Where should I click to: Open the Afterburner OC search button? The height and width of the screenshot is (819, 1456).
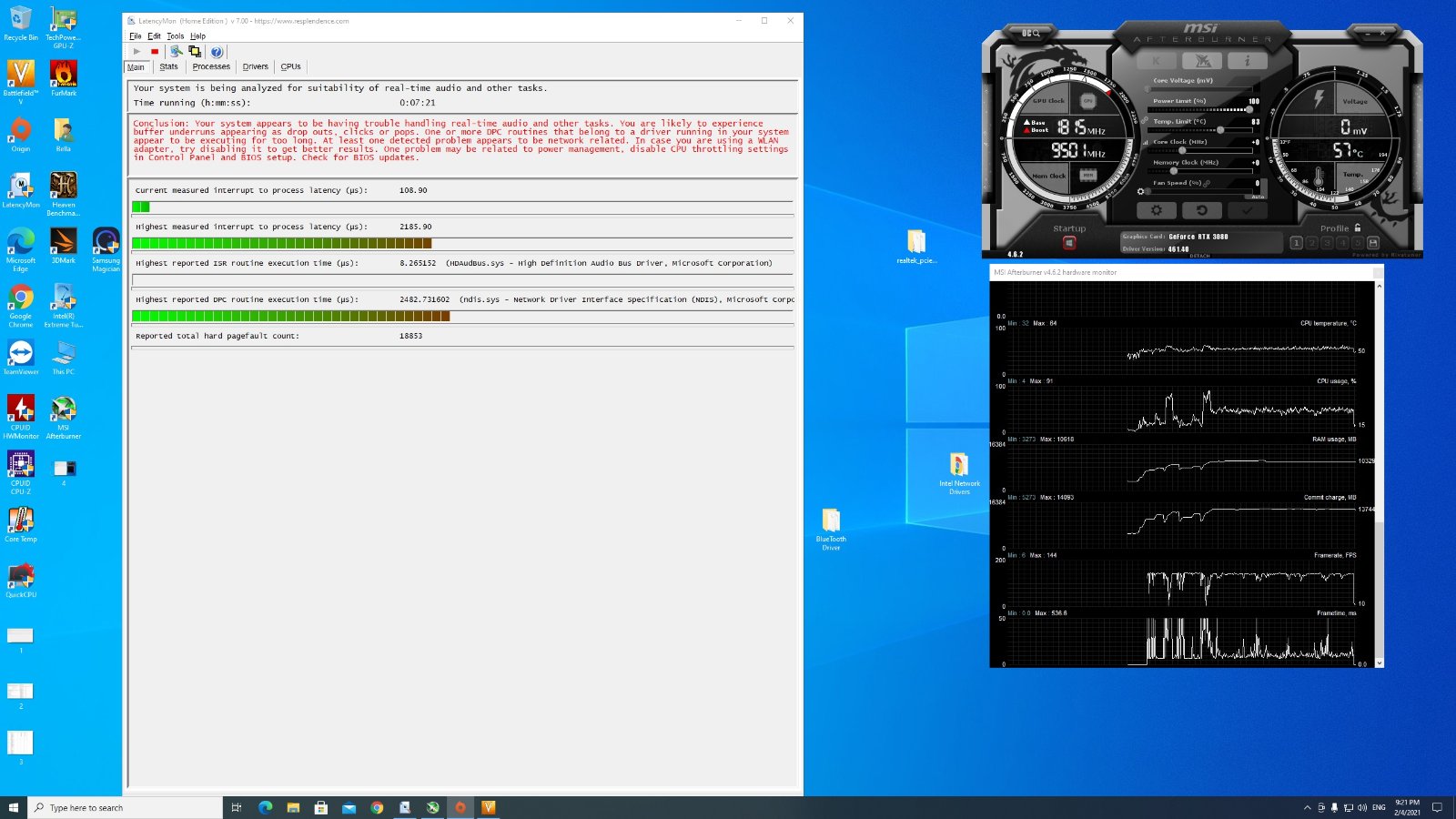click(1031, 33)
